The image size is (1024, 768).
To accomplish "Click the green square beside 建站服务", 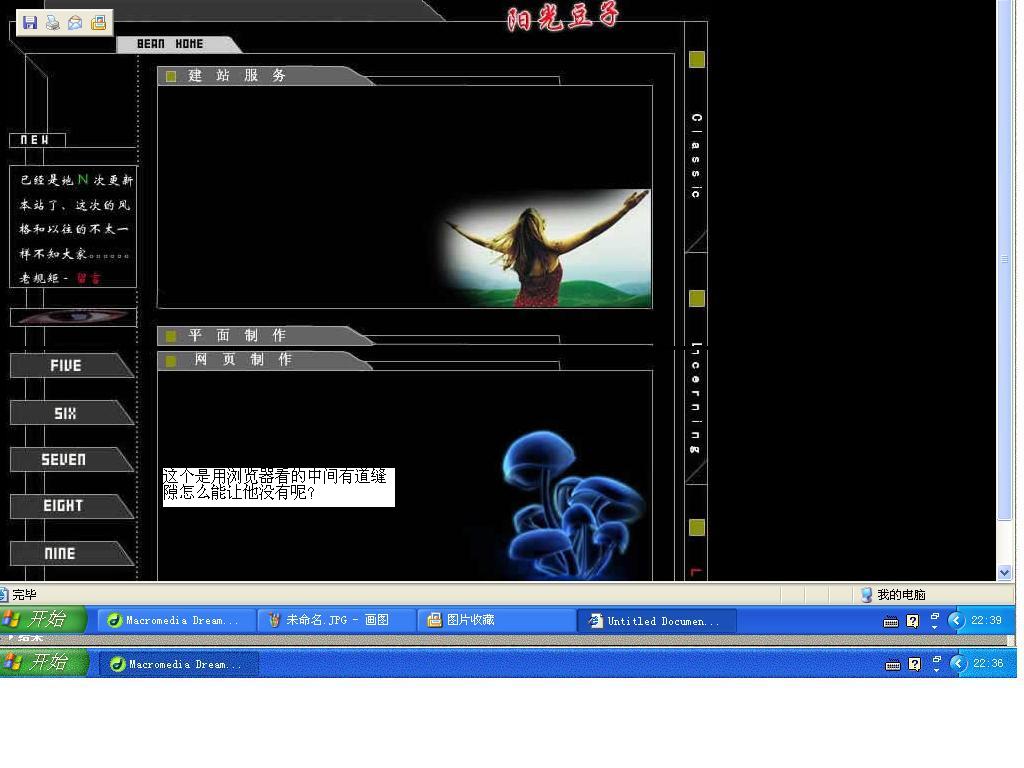I will pyautogui.click(x=171, y=76).
